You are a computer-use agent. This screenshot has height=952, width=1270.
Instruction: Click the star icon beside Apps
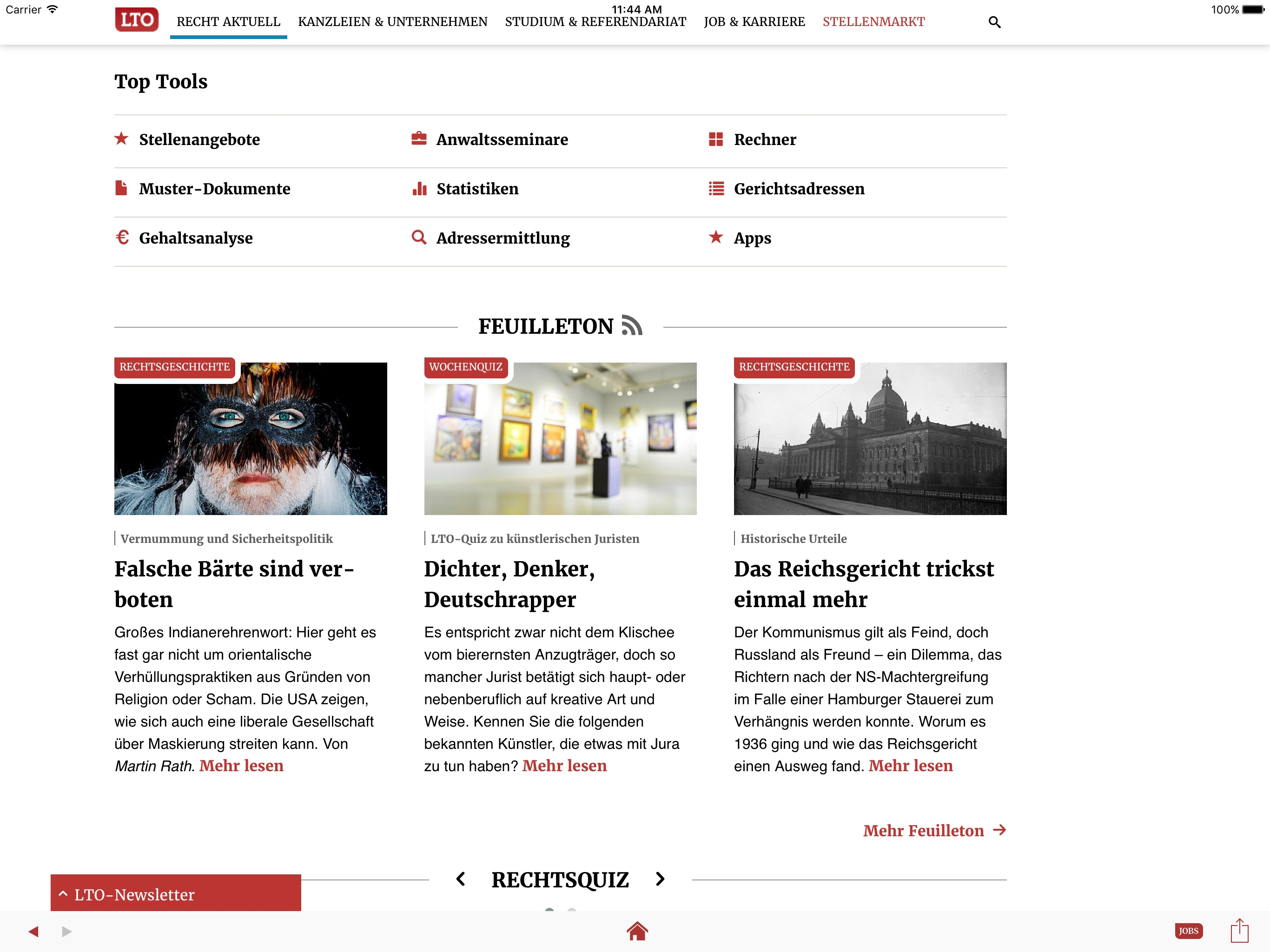(716, 237)
